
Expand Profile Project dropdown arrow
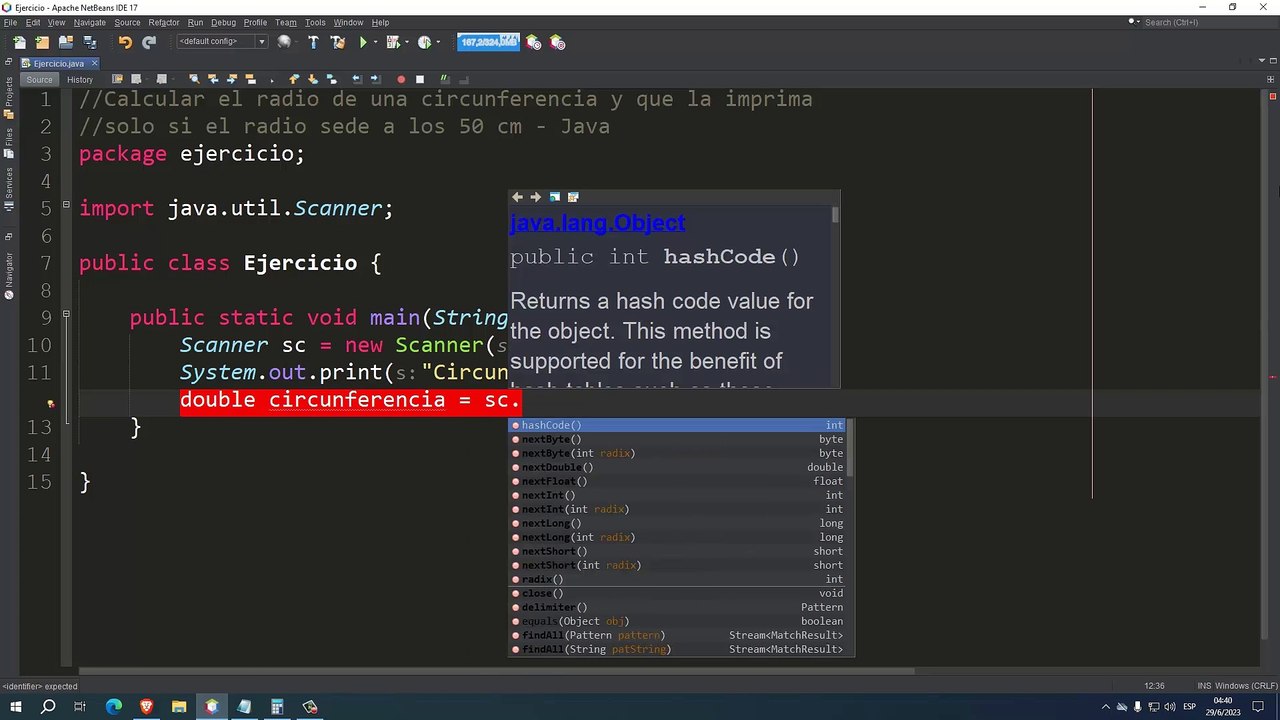[438, 42]
